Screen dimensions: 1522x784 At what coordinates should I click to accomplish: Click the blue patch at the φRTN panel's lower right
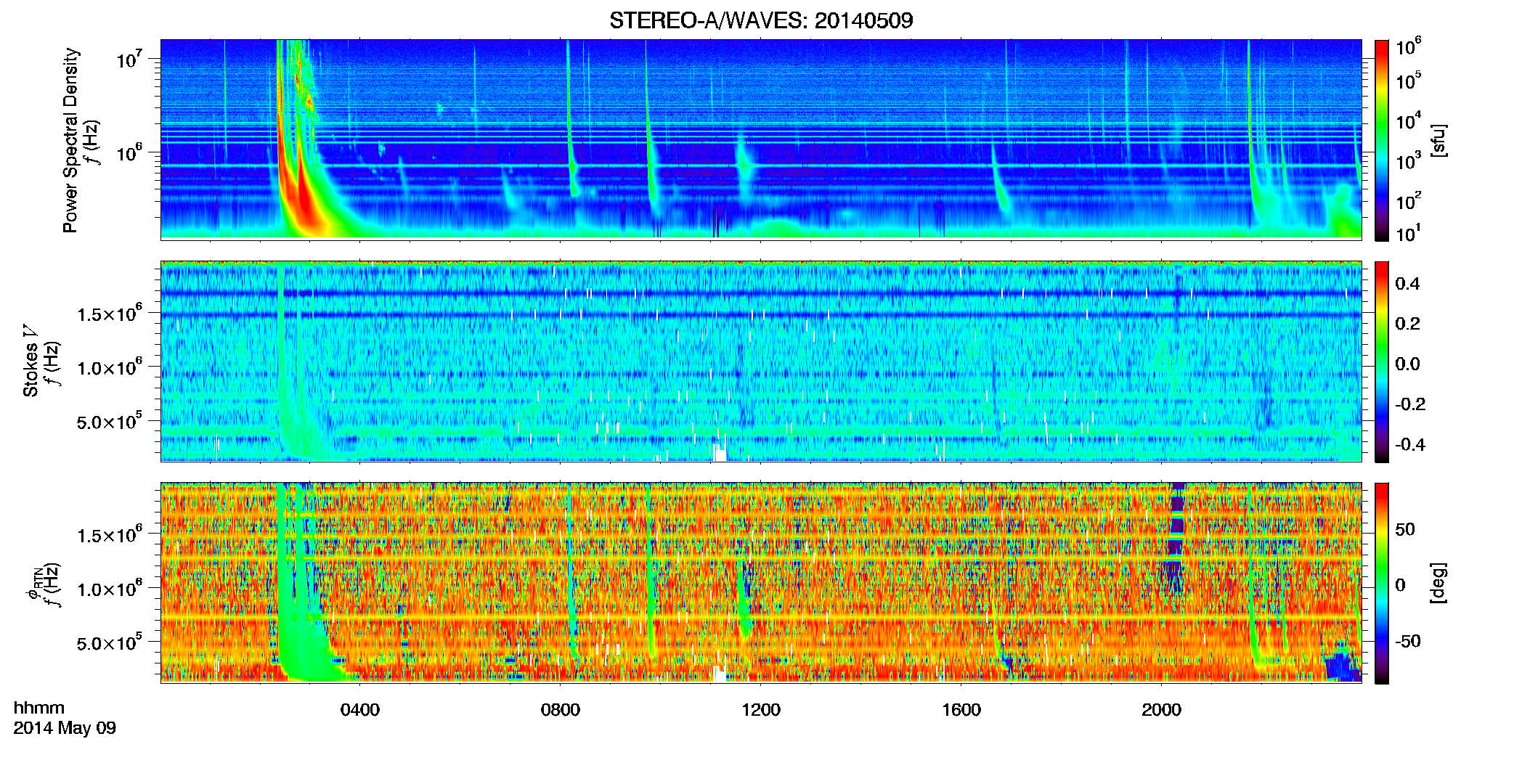coord(1342,666)
